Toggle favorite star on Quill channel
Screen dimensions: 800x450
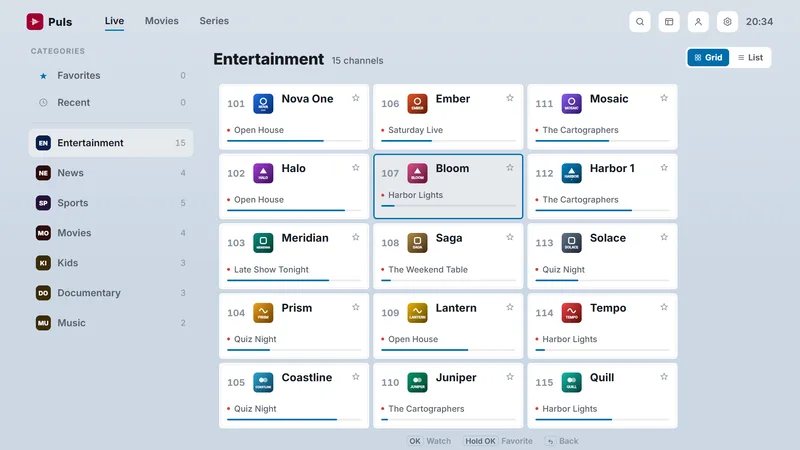[x=664, y=377]
